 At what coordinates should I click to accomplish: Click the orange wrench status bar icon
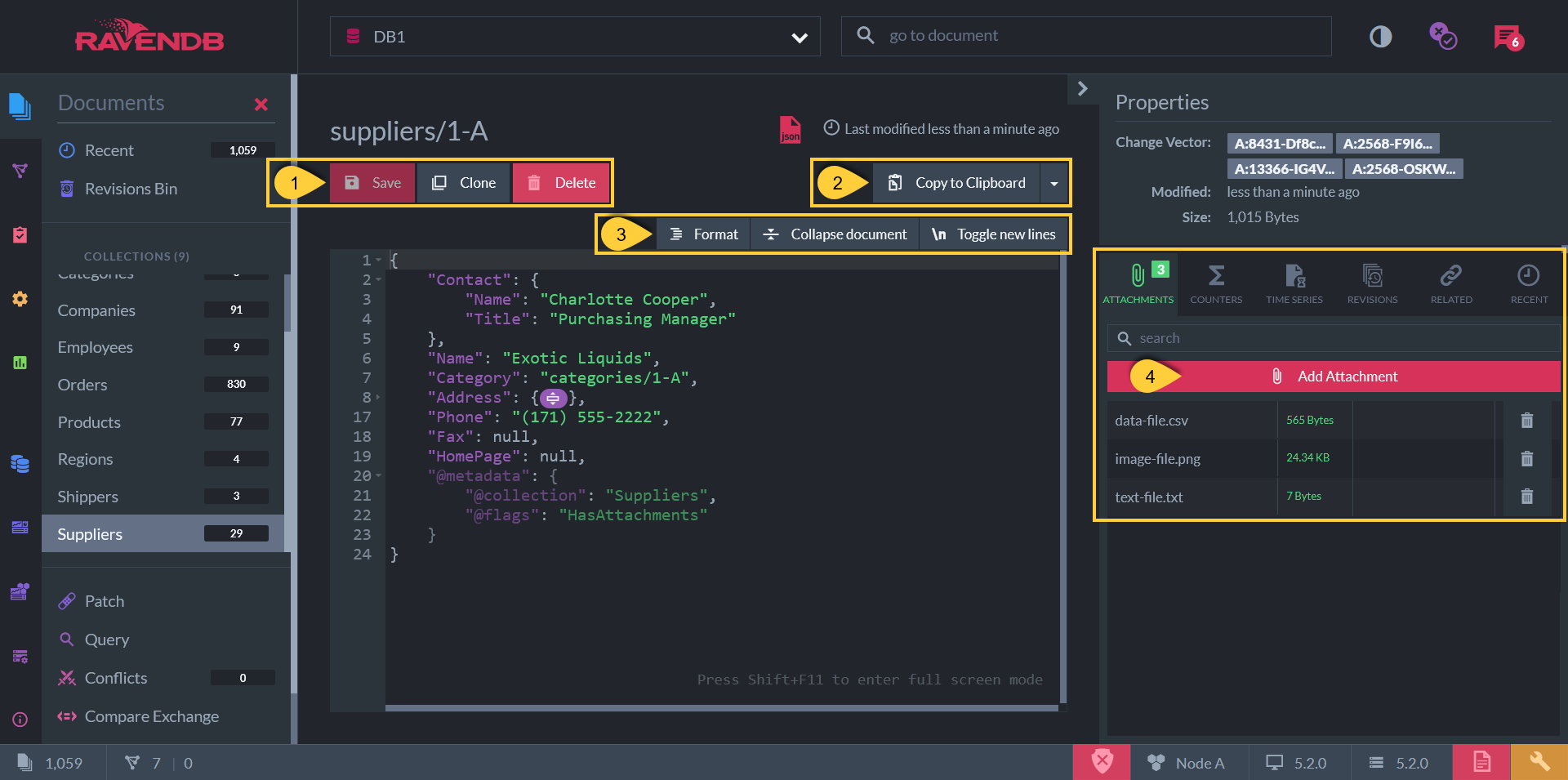tap(1539, 762)
